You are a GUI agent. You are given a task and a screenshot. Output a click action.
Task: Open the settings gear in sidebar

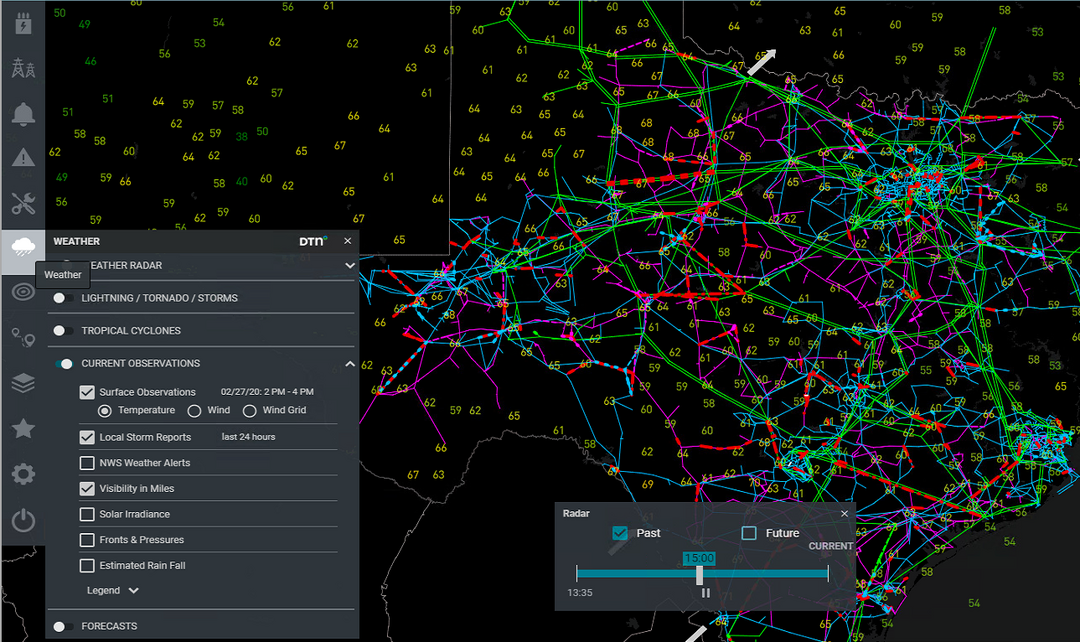pyautogui.click(x=22, y=474)
